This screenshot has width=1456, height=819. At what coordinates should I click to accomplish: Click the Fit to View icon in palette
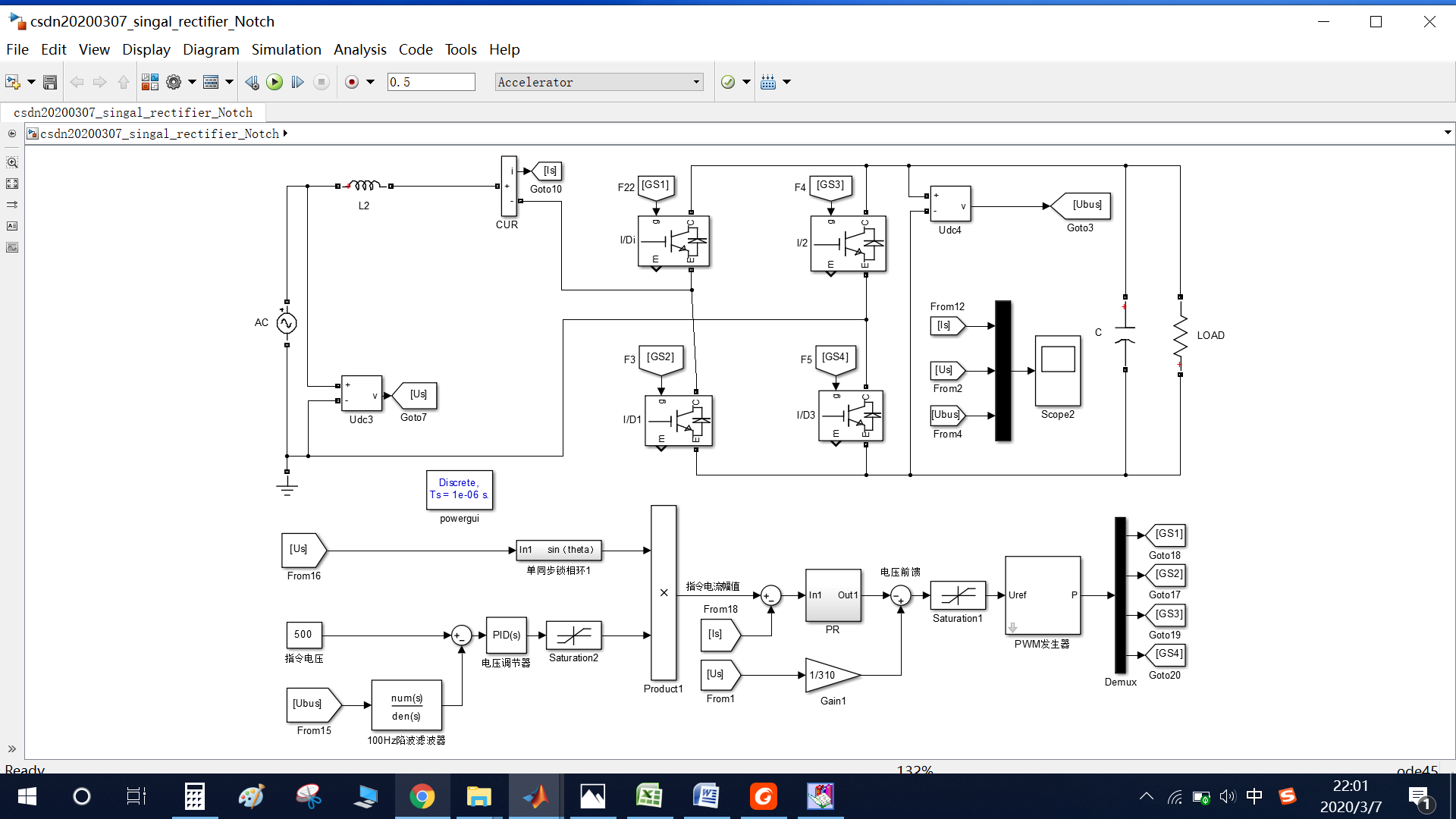(x=12, y=184)
